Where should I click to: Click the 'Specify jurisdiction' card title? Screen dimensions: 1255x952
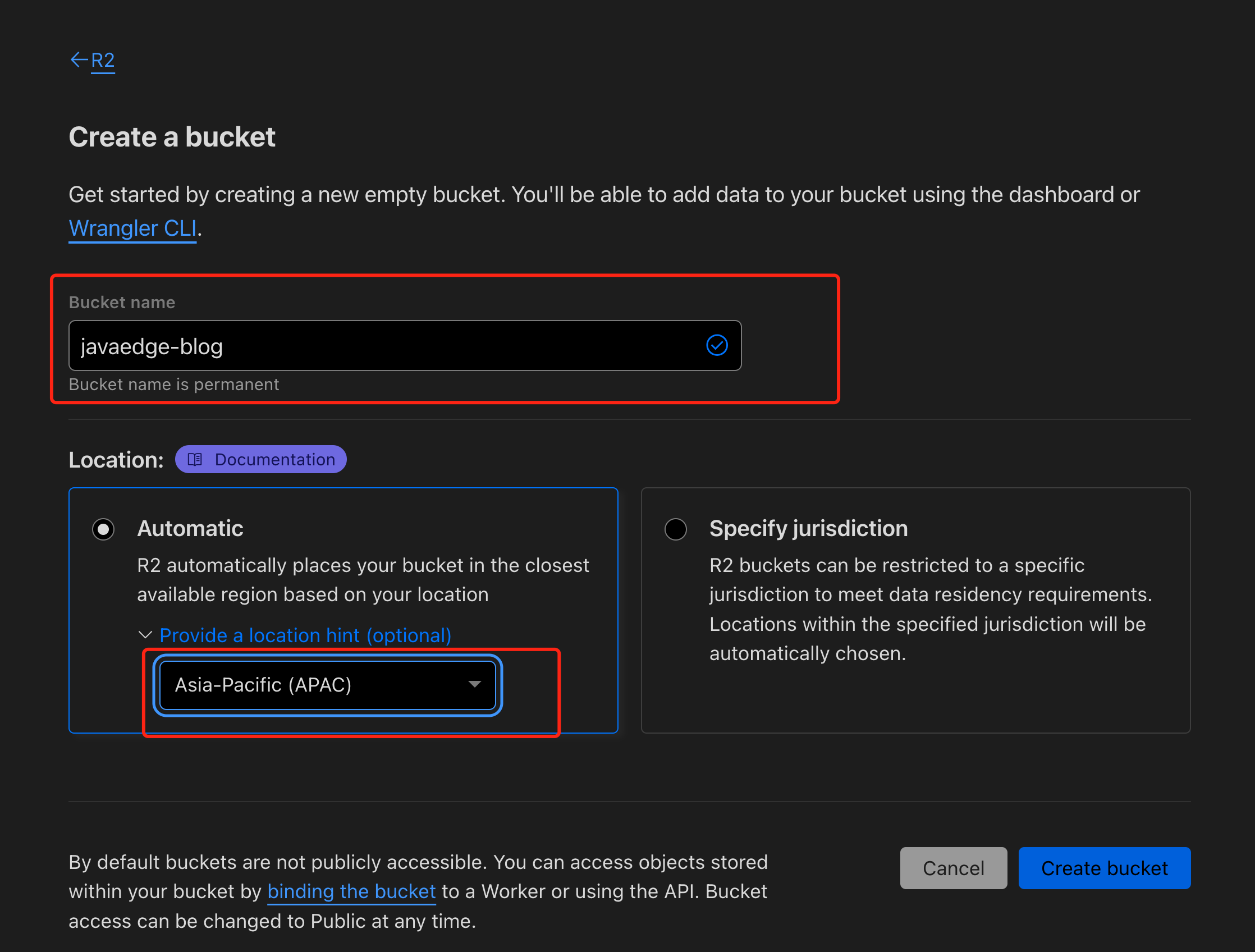point(808,528)
